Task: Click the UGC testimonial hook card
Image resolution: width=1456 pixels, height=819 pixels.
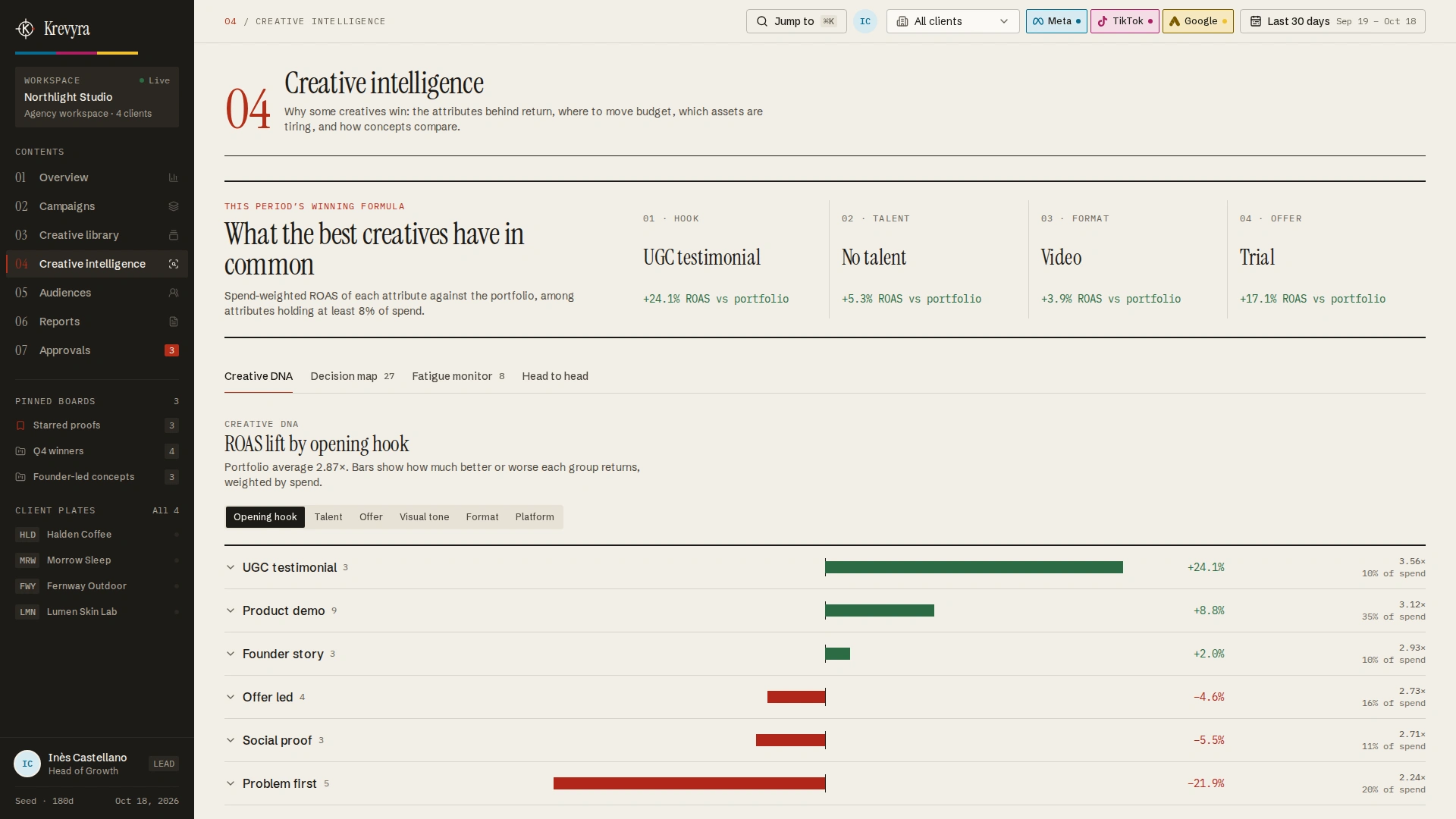Action: pos(730,259)
